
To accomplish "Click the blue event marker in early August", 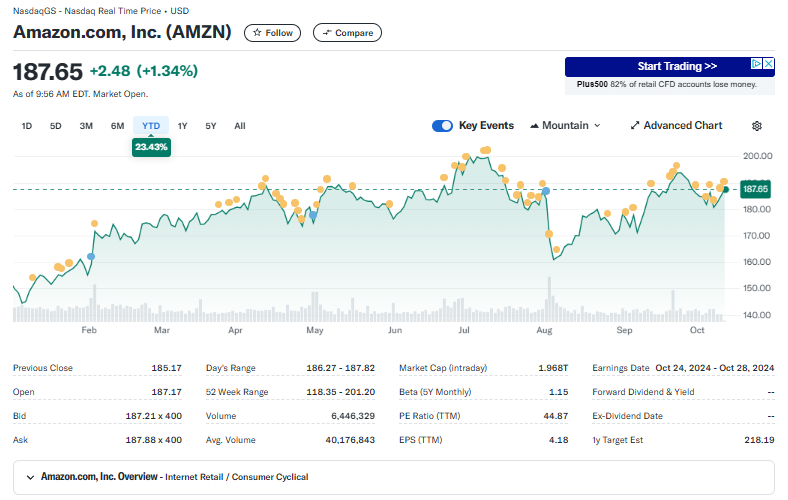I will [x=546, y=191].
